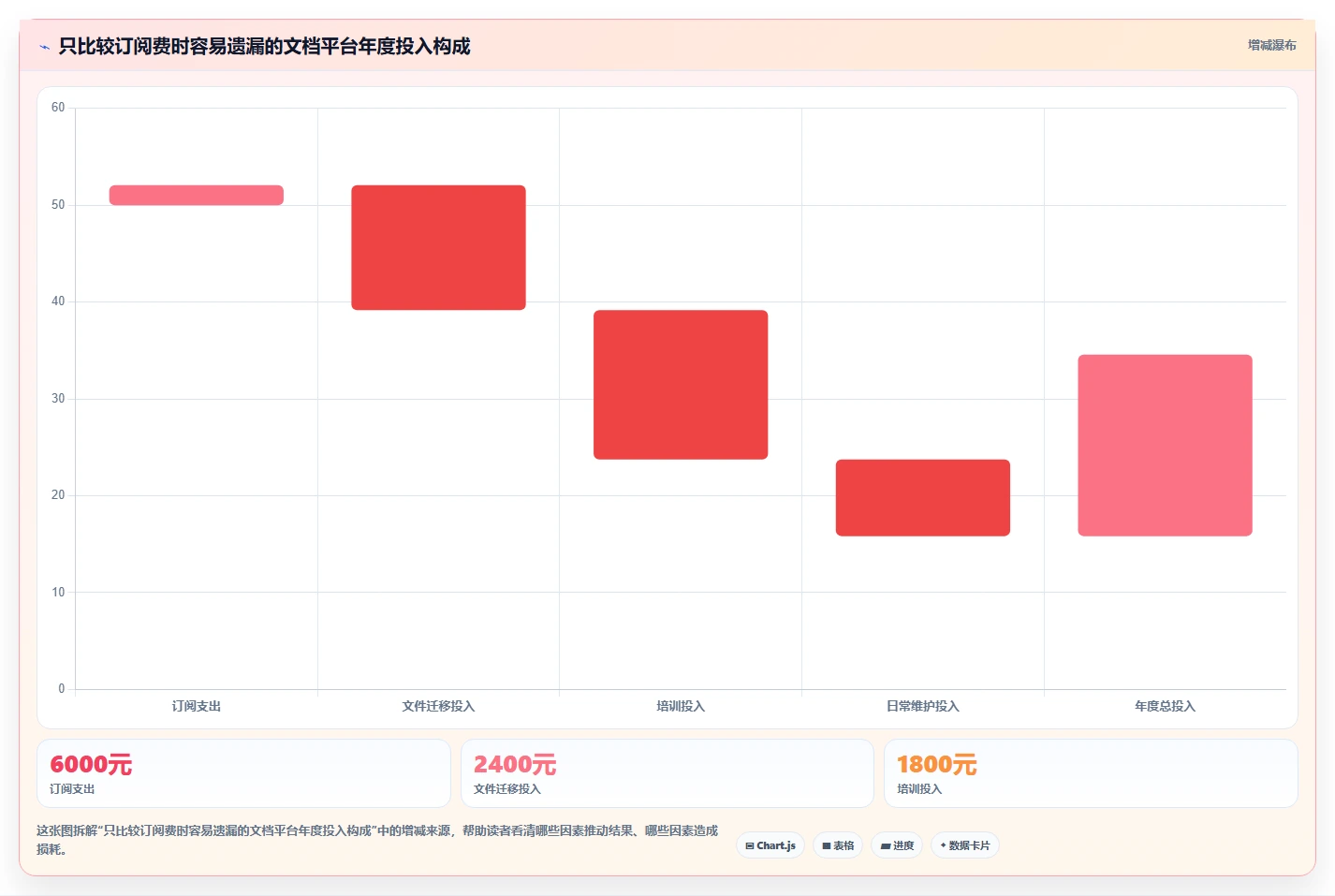Screen dimensions: 1335x896
Task: Click the Chart.js tag chip
Action: tap(770, 845)
